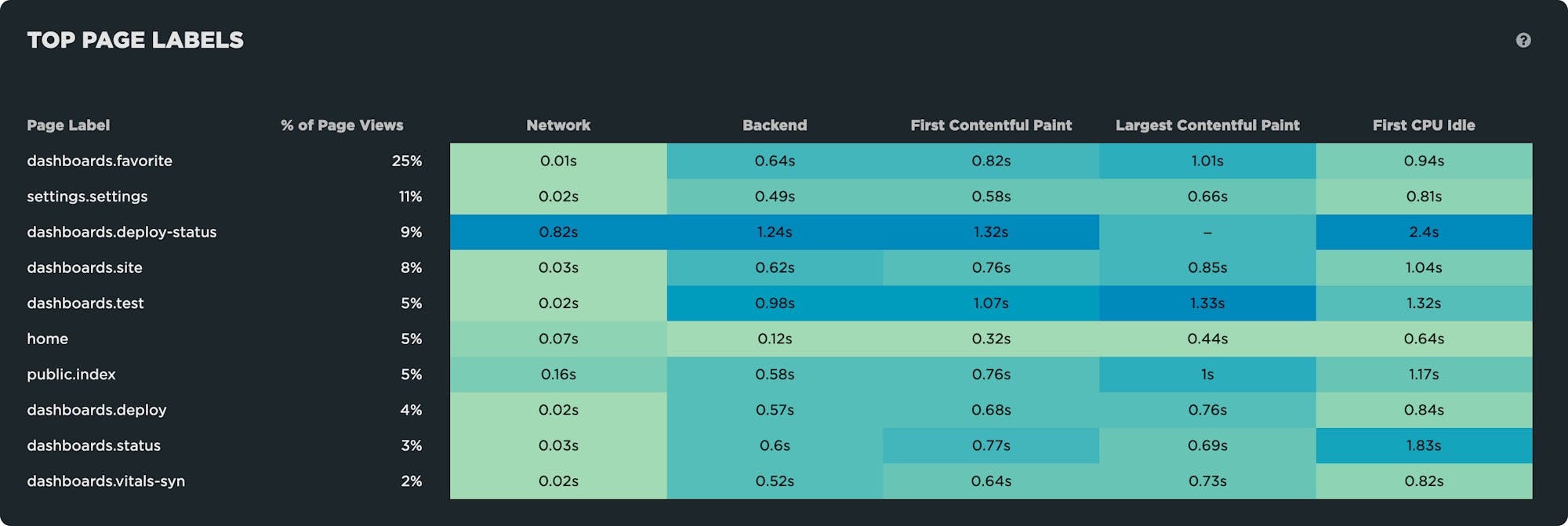Sort by First Contentful Paint header
Image resolution: width=1568 pixels, height=526 pixels.
(x=991, y=125)
